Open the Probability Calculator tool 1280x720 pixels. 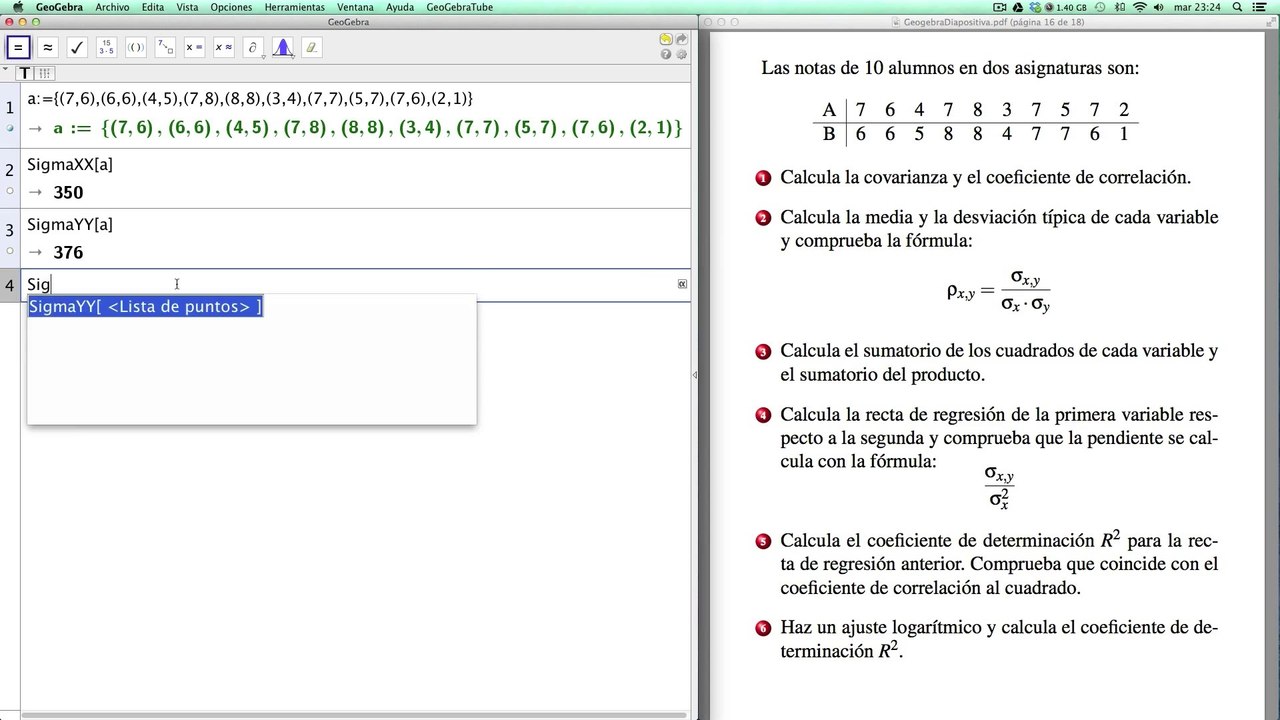click(282, 47)
